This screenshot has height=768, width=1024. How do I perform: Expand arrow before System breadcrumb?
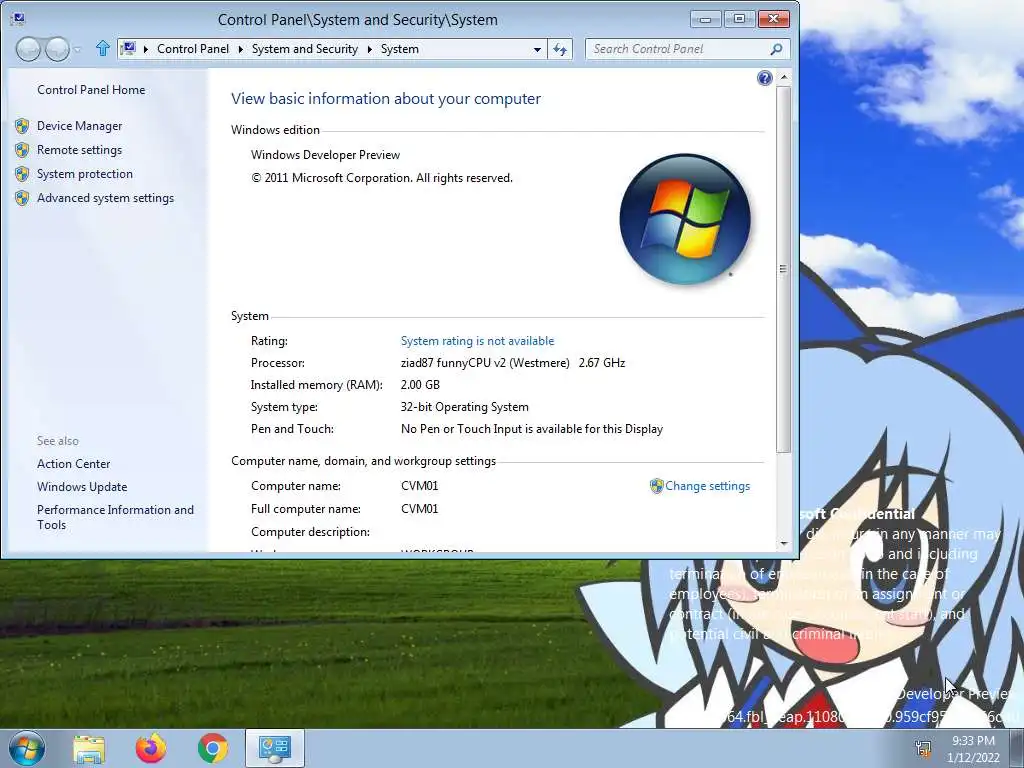point(370,49)
